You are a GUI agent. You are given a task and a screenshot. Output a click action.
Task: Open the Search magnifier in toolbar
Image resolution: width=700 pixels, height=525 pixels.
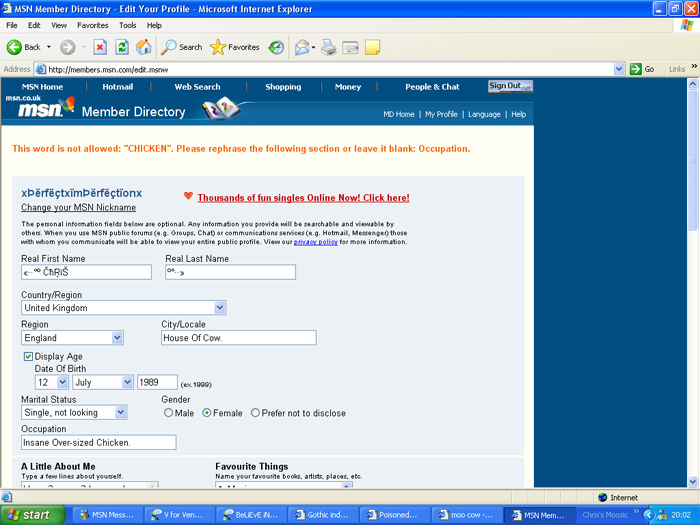pos(169,47)
